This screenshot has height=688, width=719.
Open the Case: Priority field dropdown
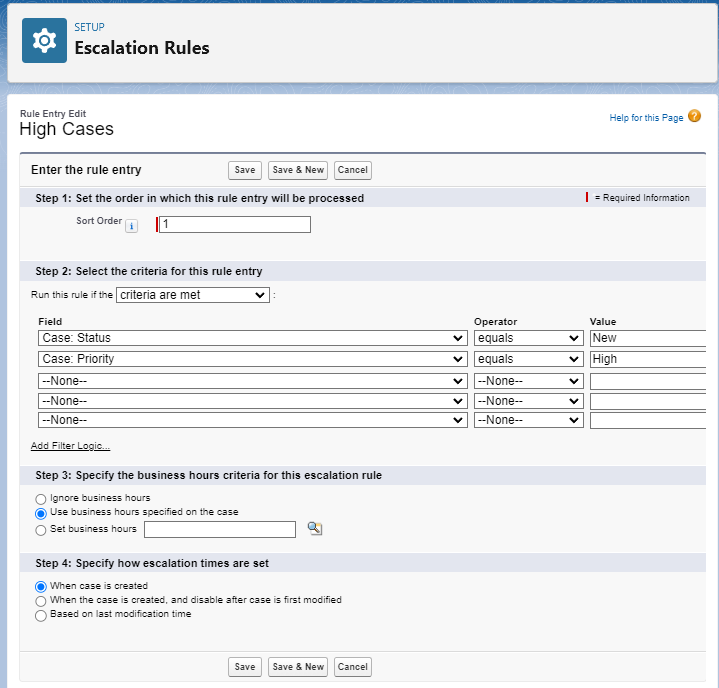click(x=253, y=359)
